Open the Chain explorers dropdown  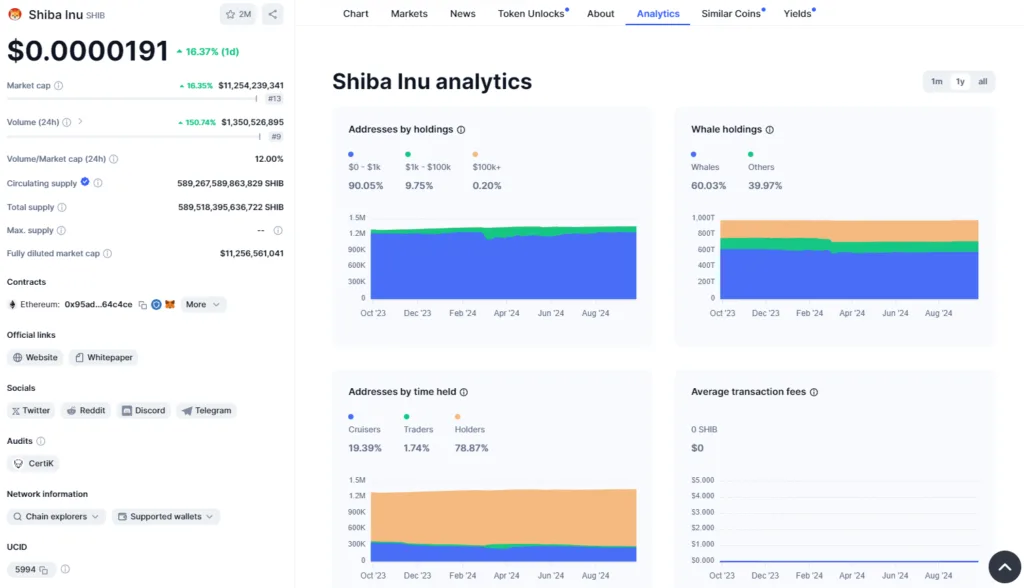(x=56, y=516)
